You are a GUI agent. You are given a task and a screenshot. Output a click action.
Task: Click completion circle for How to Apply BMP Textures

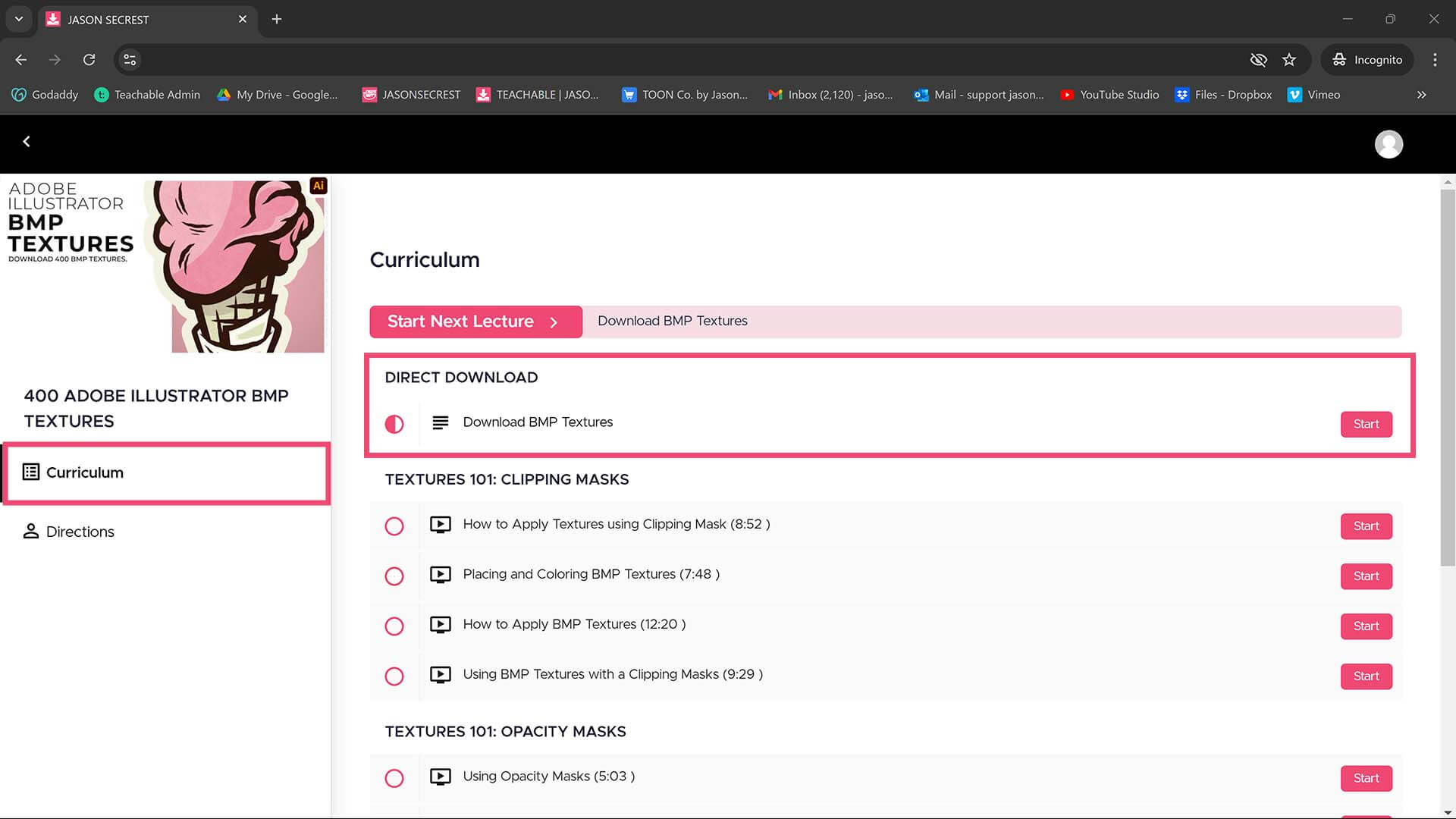pyautogui.click(x=394, y=626)
